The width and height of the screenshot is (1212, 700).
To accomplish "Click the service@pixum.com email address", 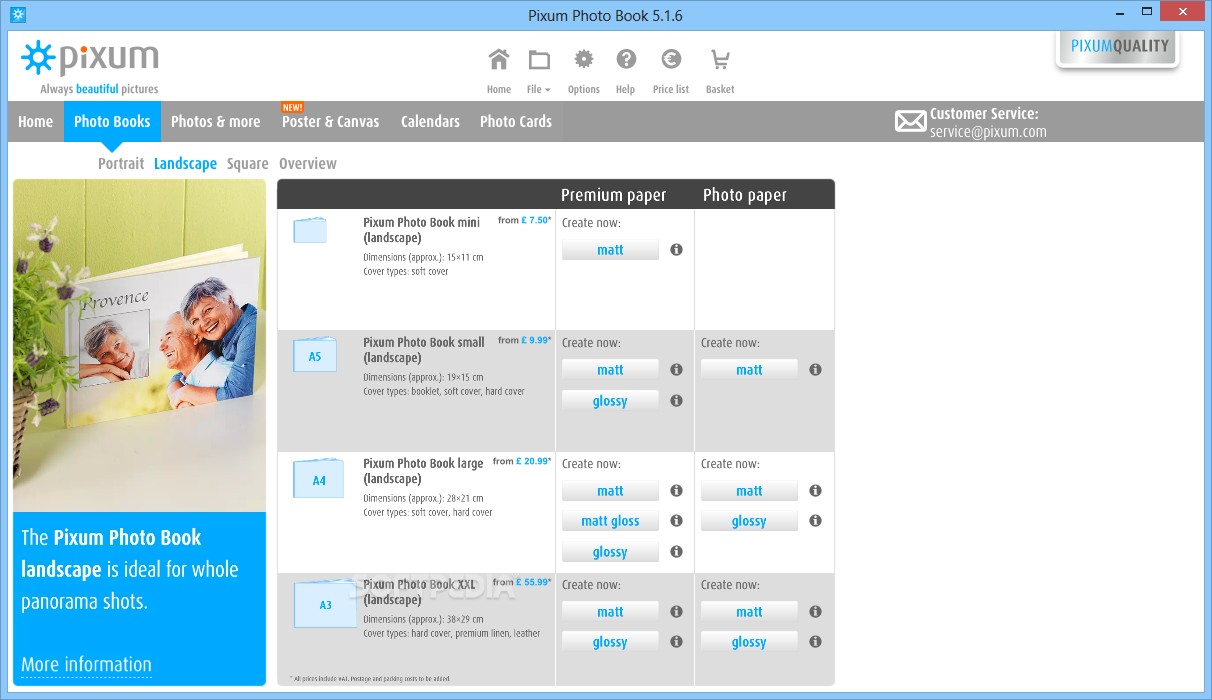I will click(988, 132).
